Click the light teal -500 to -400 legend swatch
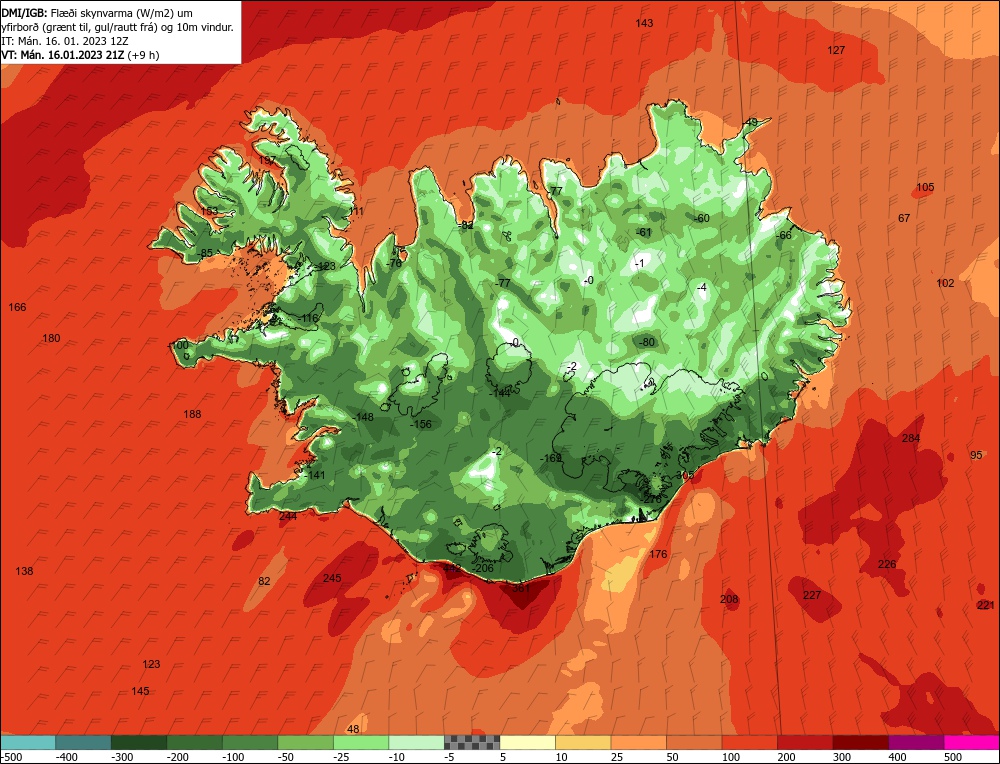 [x=27, y=742]
